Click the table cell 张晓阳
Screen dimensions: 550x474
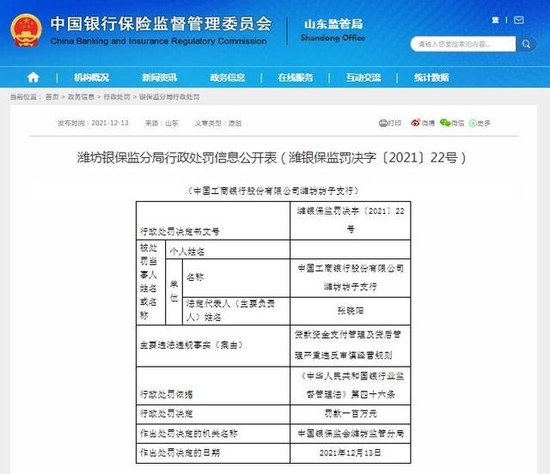pyautogui.click(x=350, y=311)
